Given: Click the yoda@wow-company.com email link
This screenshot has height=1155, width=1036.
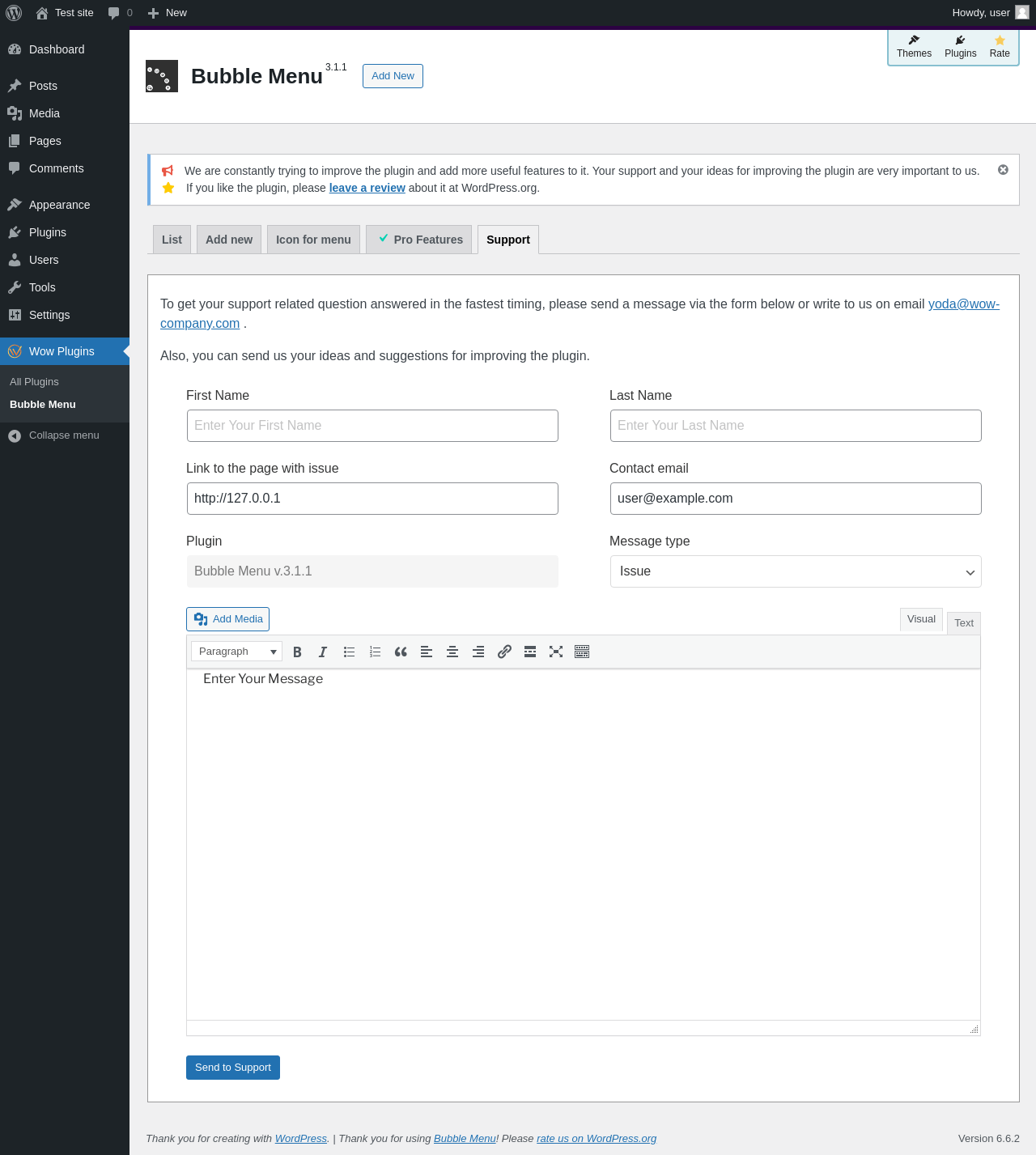Looking at the screenshot, I should [x=963, y=304].
